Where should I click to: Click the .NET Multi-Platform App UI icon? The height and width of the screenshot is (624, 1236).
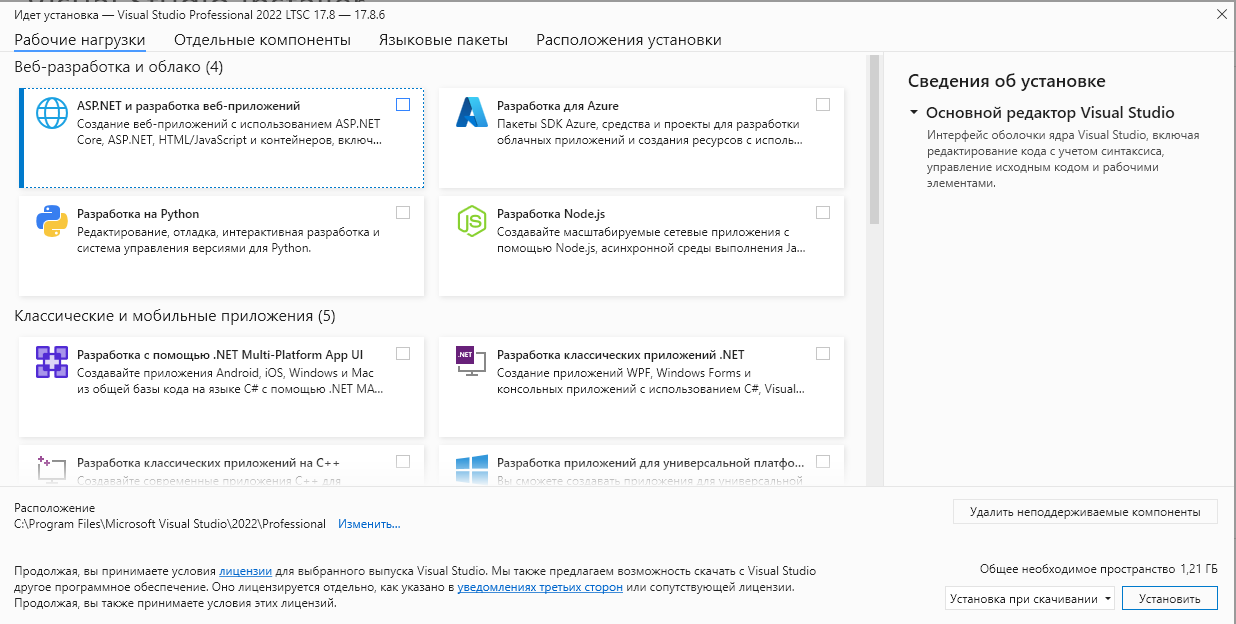click(x=51, y=361)
